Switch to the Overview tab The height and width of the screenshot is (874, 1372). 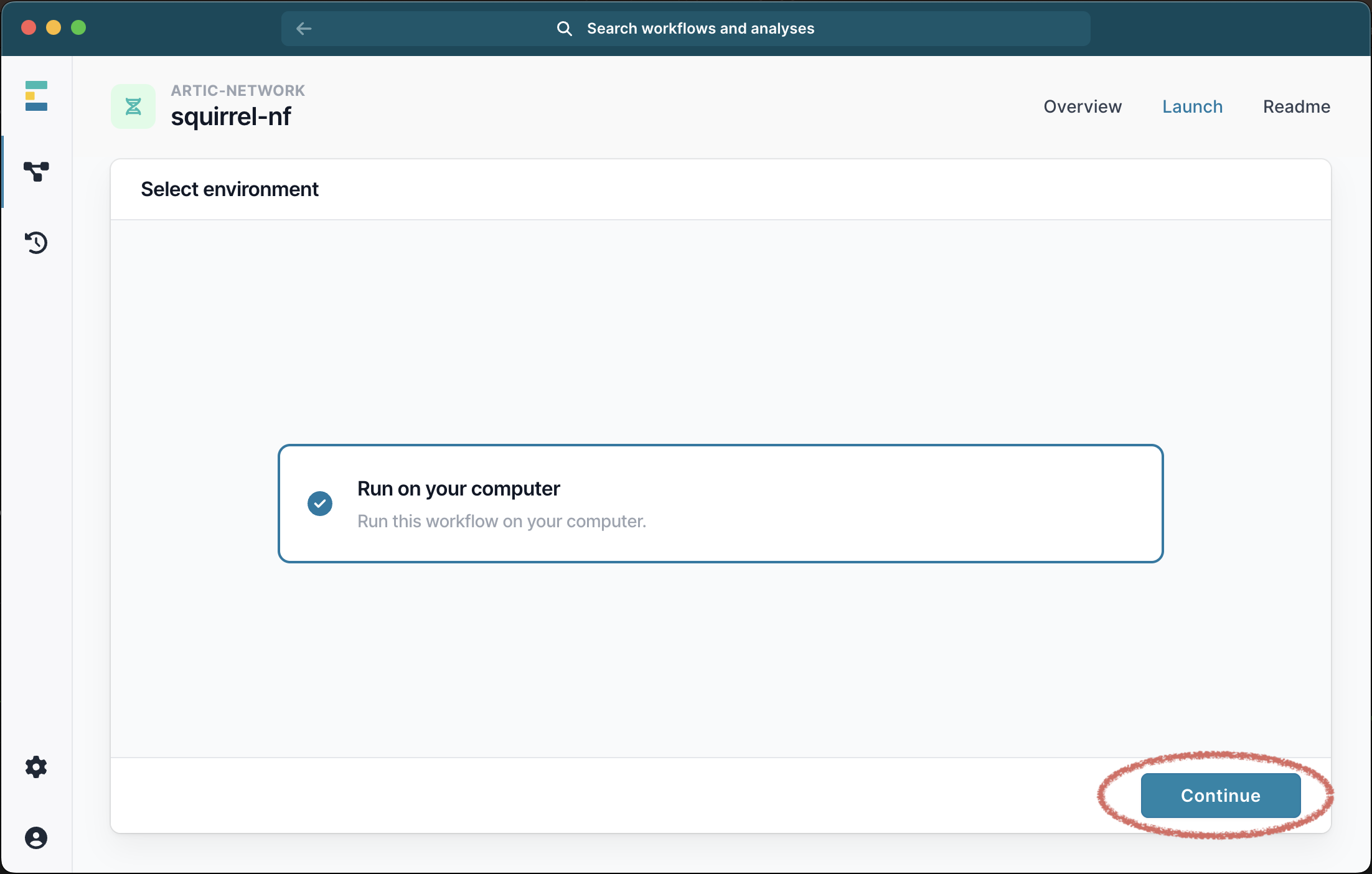[1083, 106]
